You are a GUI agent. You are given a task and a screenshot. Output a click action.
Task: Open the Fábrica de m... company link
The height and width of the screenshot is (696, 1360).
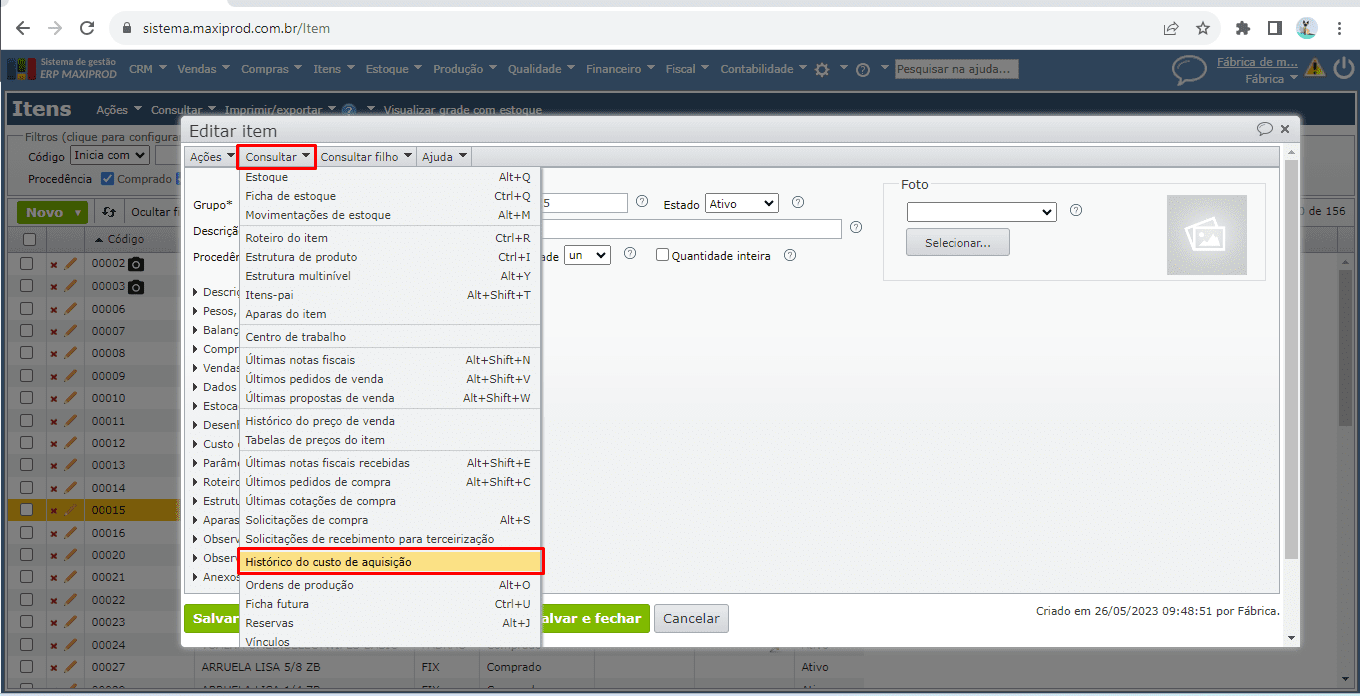point(1257,62)
